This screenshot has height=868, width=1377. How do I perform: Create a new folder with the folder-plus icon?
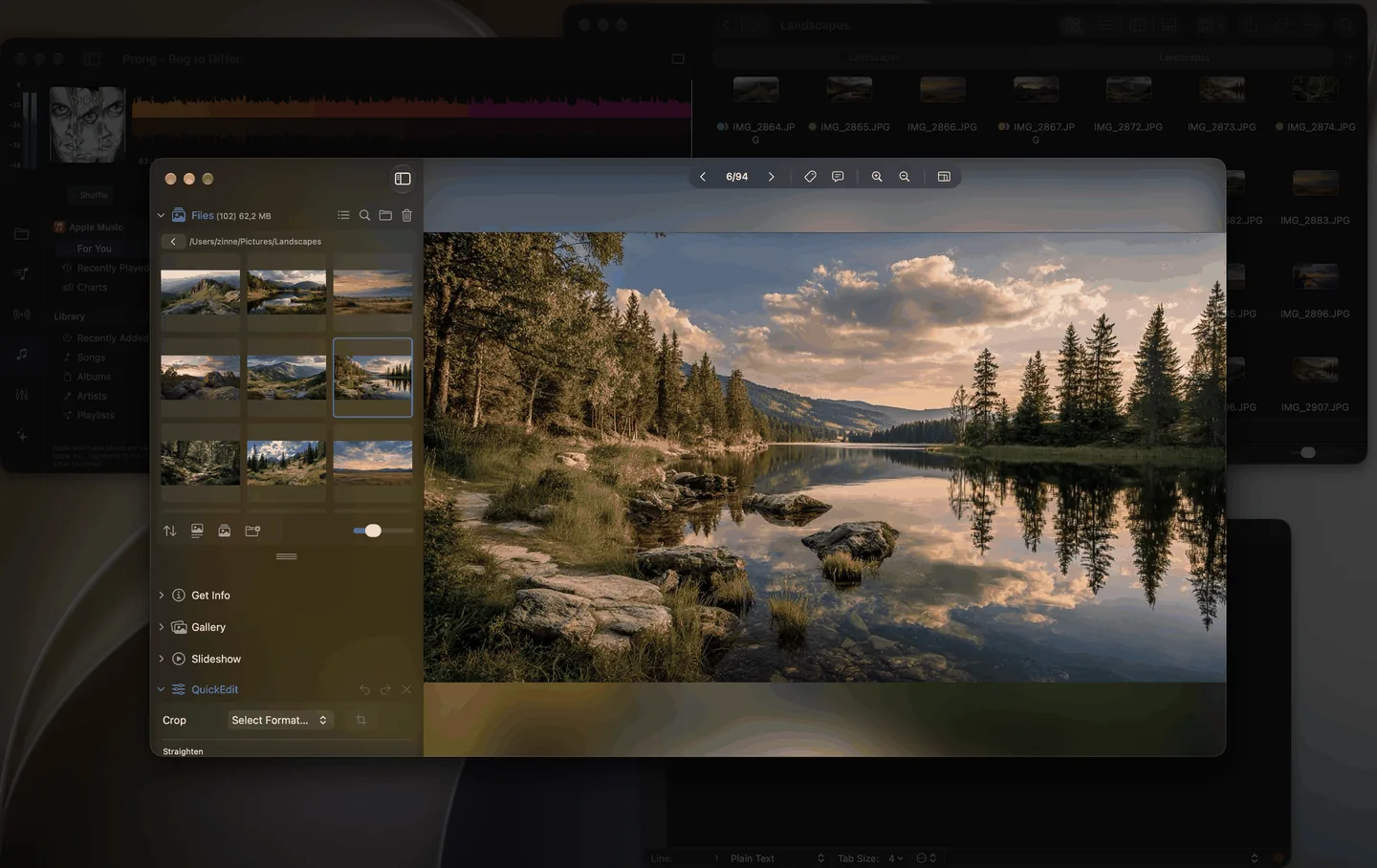pos(252,531)
